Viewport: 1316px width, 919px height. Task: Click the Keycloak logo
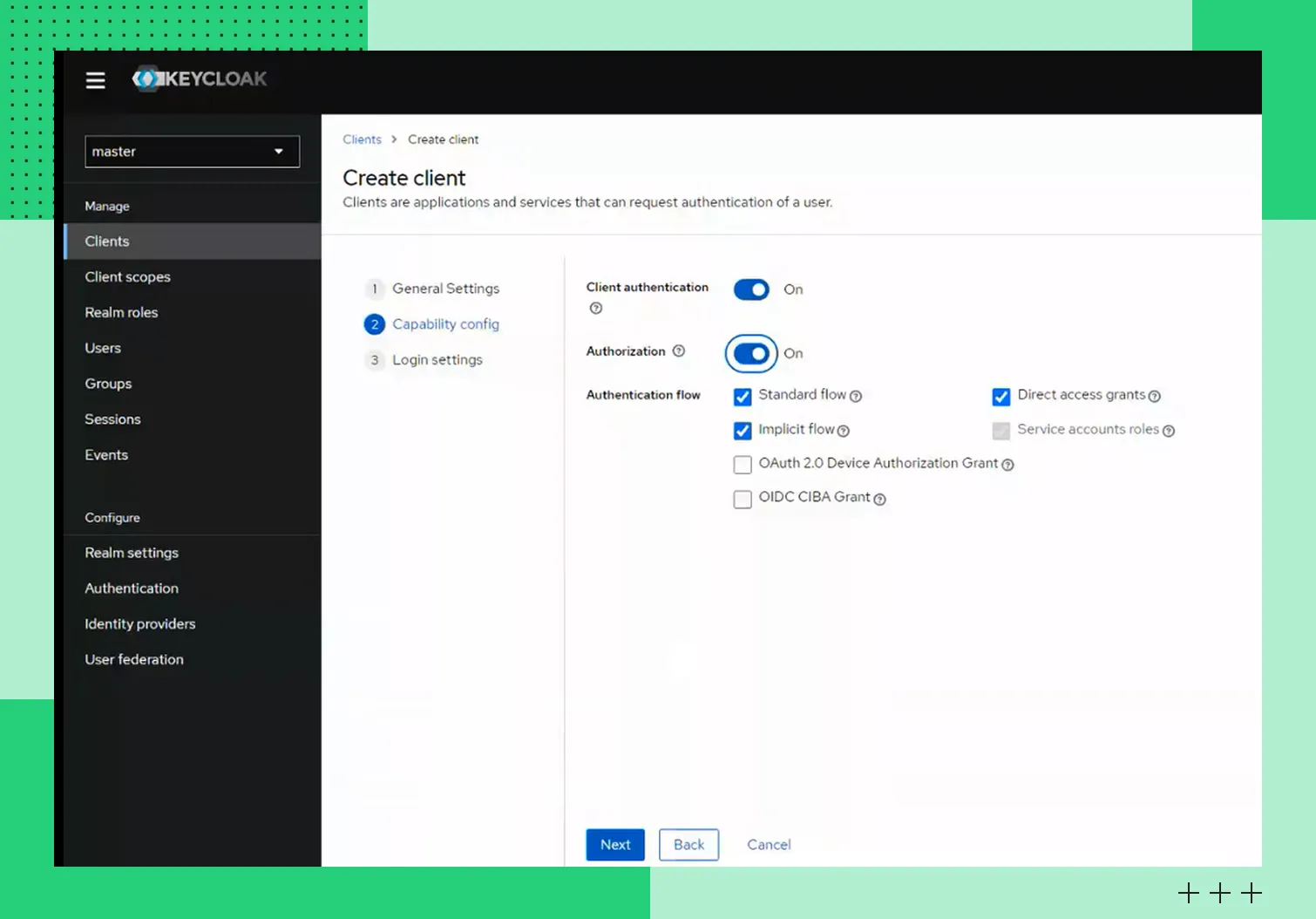click(200, 78)
